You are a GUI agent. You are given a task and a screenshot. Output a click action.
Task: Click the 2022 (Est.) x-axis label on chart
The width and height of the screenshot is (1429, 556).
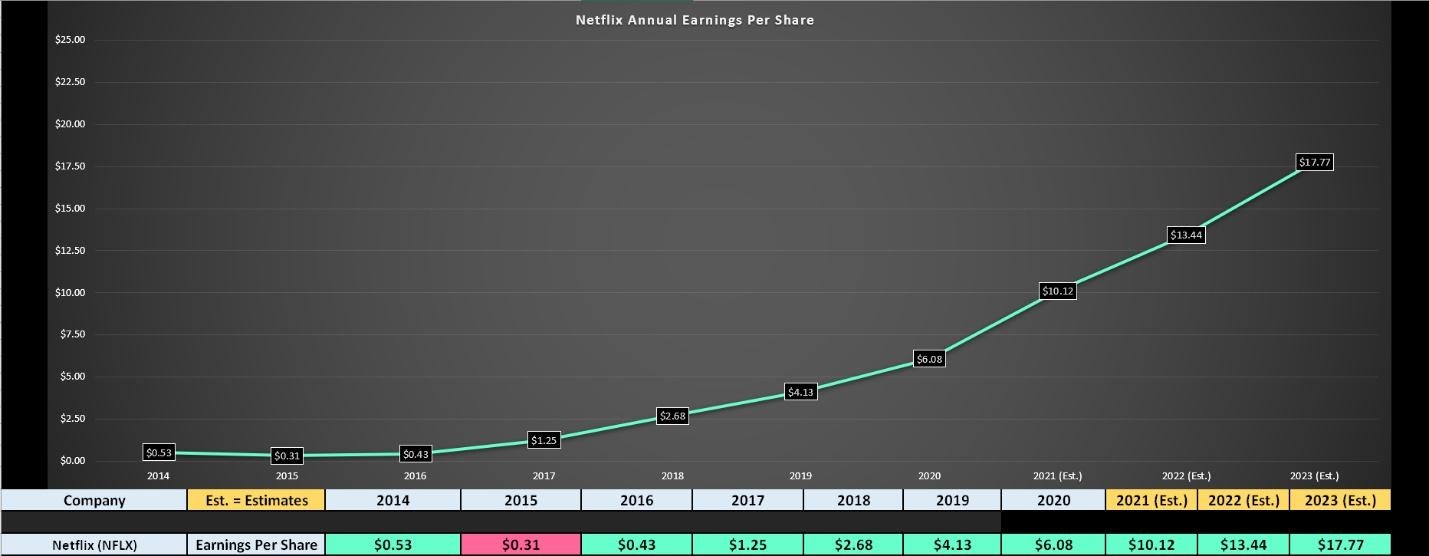coord(1186,476)
